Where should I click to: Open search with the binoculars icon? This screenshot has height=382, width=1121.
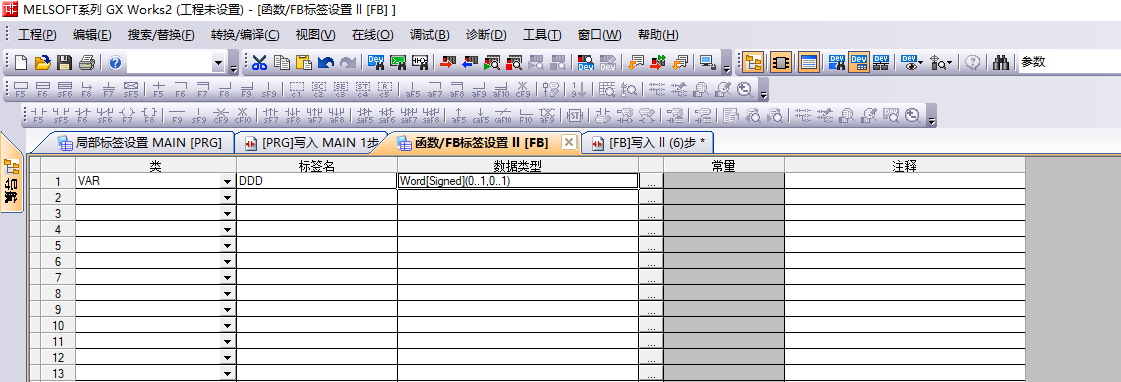[x=1001, y=63]
